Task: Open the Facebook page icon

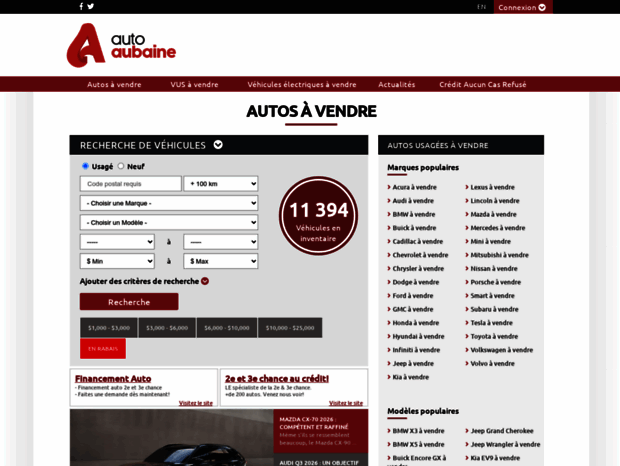Action: 81,6
